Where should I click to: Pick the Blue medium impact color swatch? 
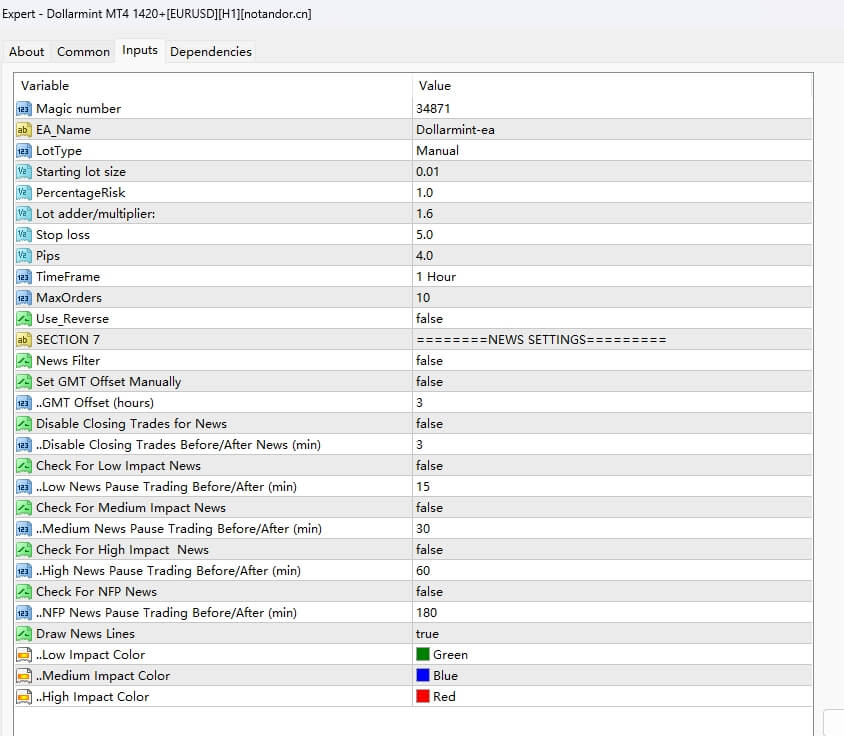coord(423,675)
